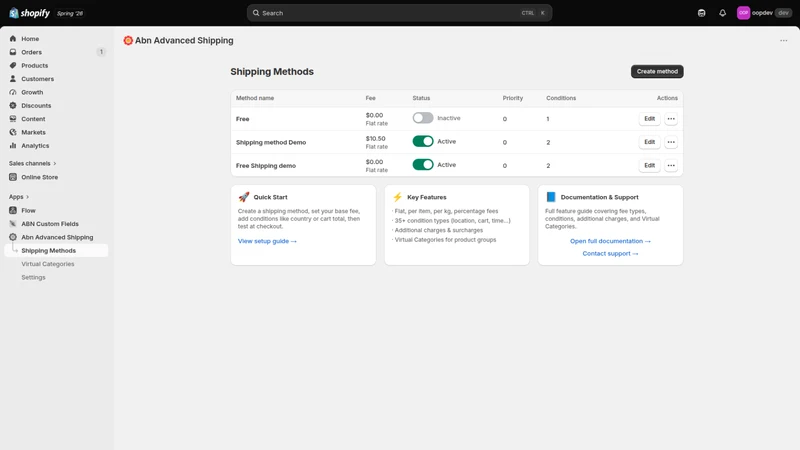800x450 pixels.
Task: Open the Products tag icon
Action: click(13, 65)
